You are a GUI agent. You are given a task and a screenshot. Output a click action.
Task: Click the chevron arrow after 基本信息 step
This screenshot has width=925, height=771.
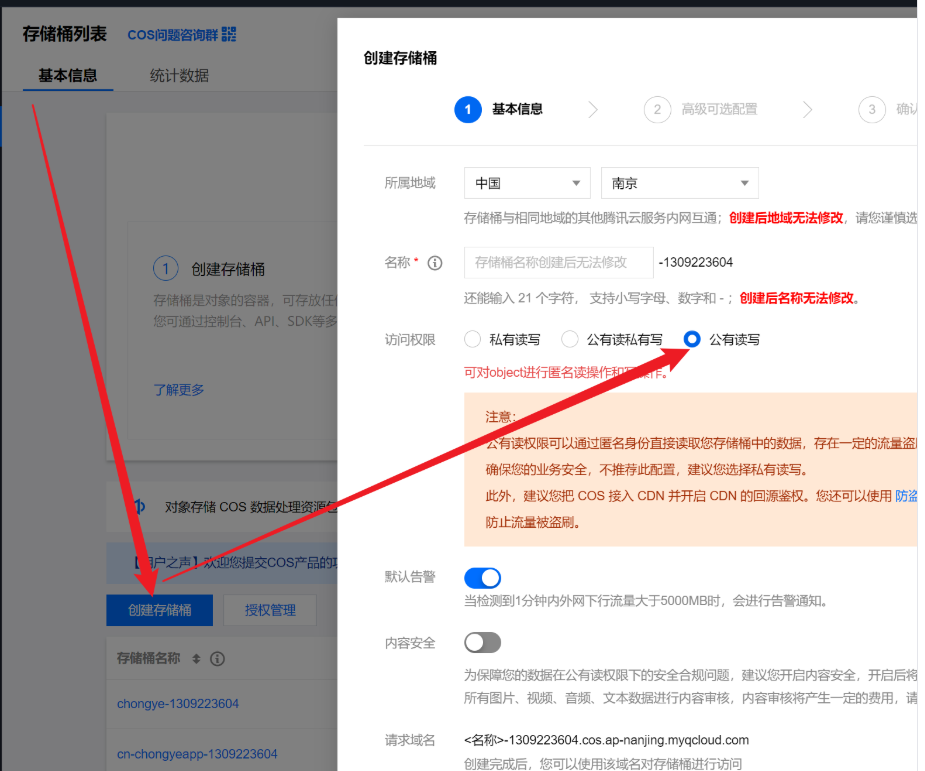[x=593, y=110]
